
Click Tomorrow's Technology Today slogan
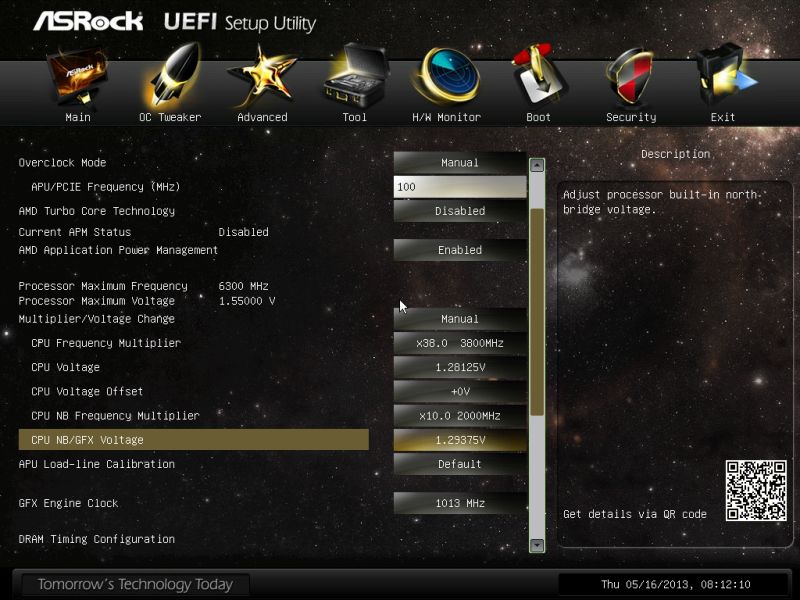coord(135,584)
